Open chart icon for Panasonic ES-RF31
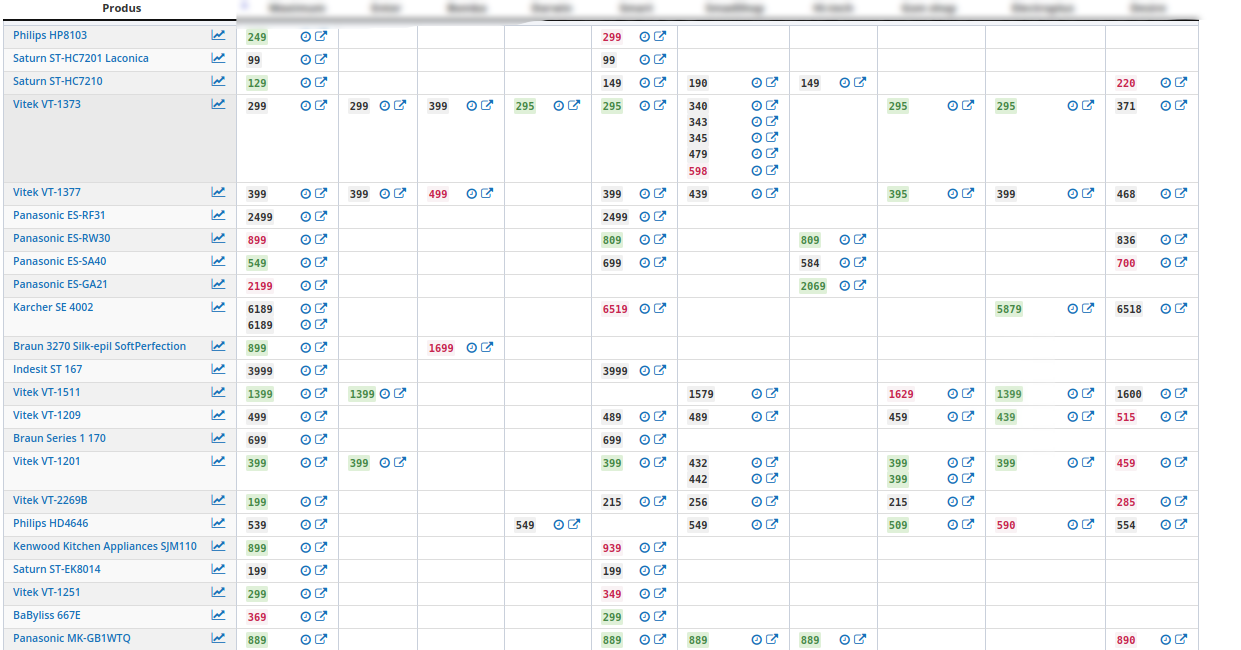Viewport: 1241px width, 650px height. 218,215
